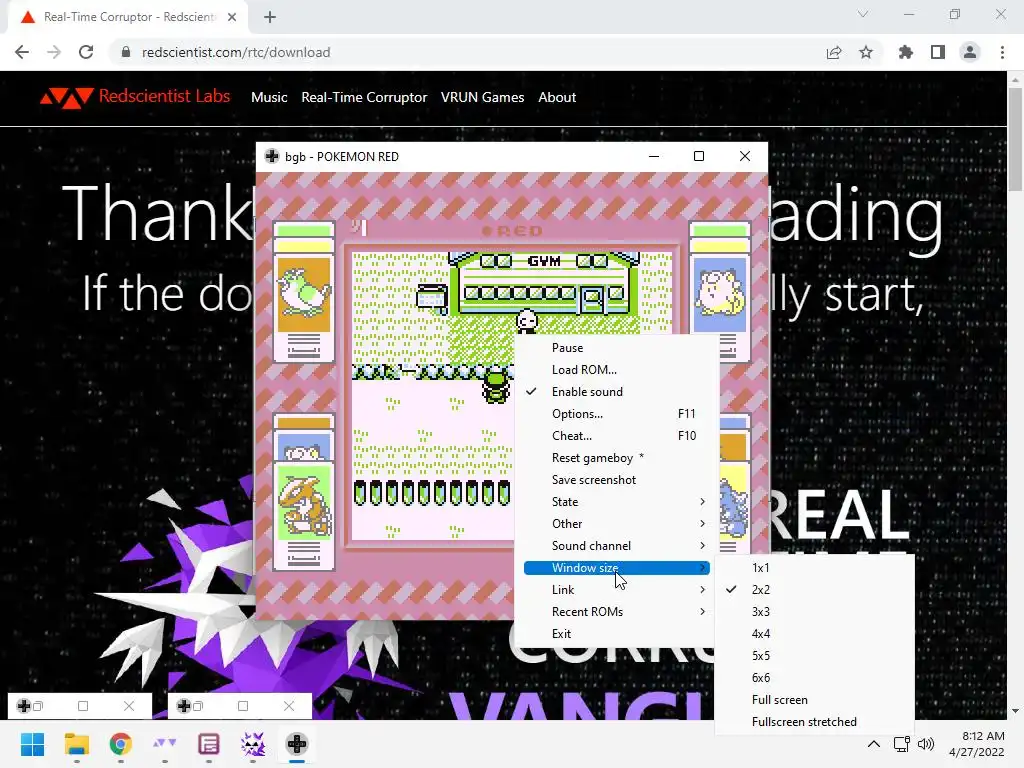Viewport: 1024px width, 768px height.
Task: Open the Real-Time Corruptor nav link
Action: [x=364, y=97]
